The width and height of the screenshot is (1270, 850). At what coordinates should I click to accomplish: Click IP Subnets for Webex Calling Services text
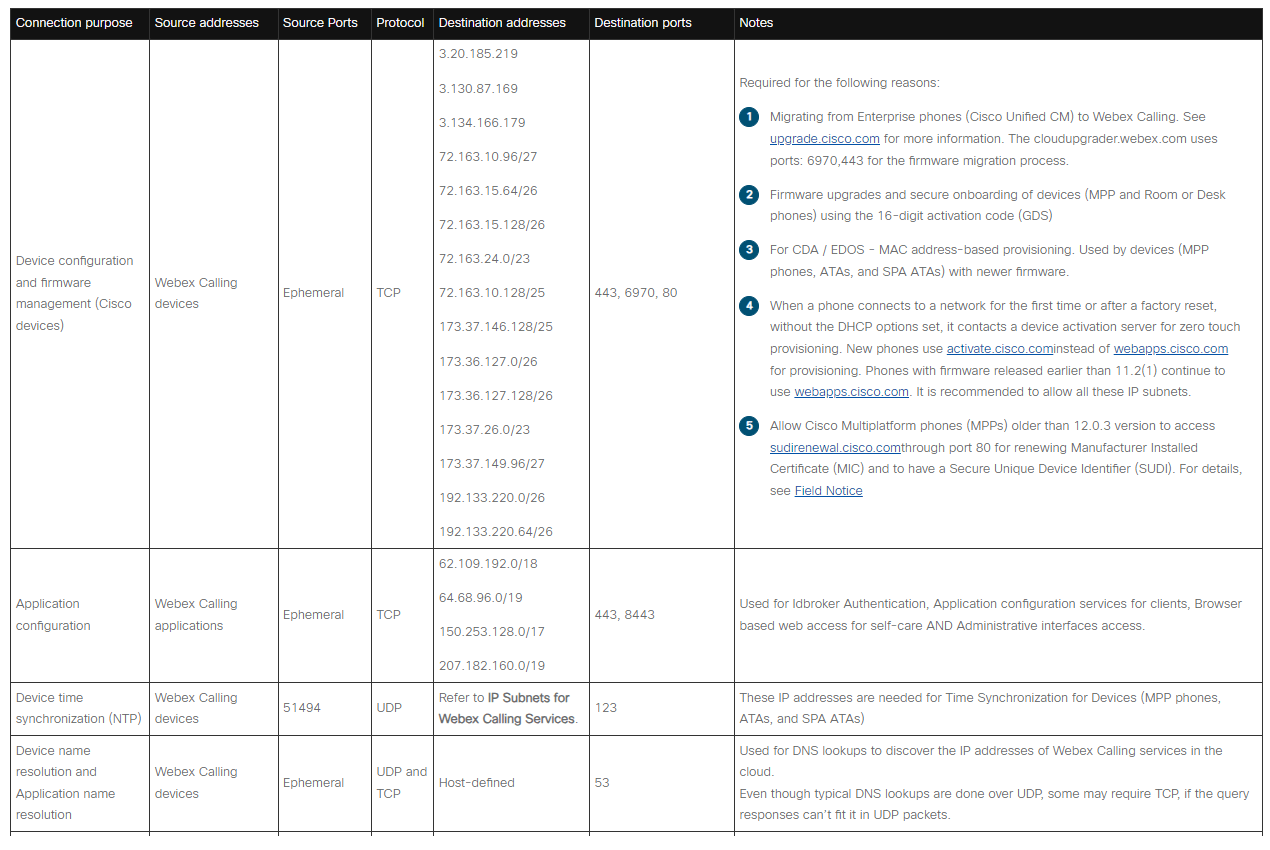[507, 708]
